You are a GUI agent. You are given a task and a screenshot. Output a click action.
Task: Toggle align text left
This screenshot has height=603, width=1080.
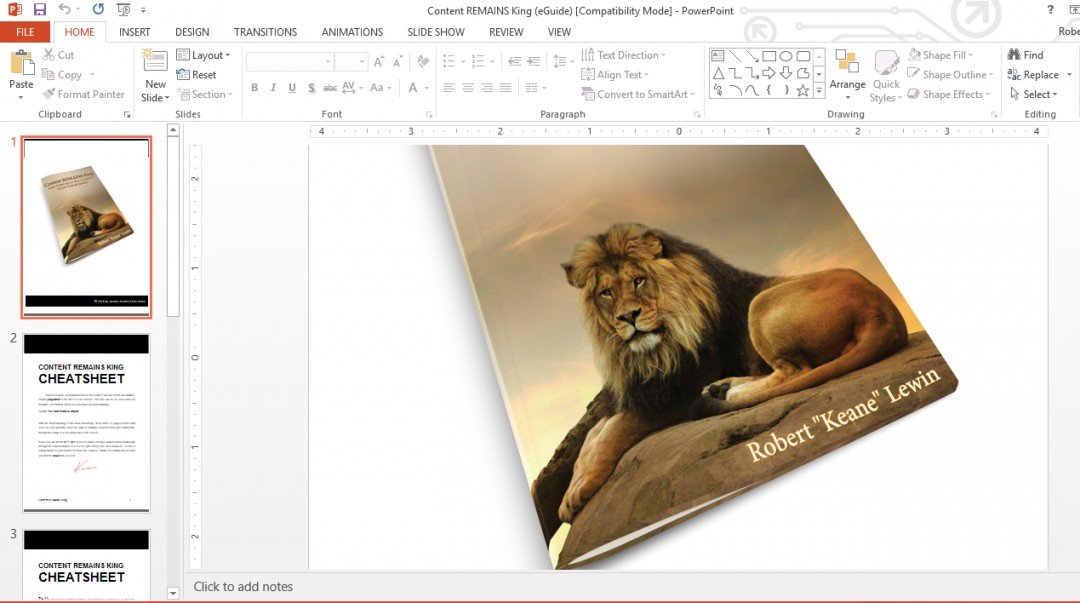click(449, 88)
